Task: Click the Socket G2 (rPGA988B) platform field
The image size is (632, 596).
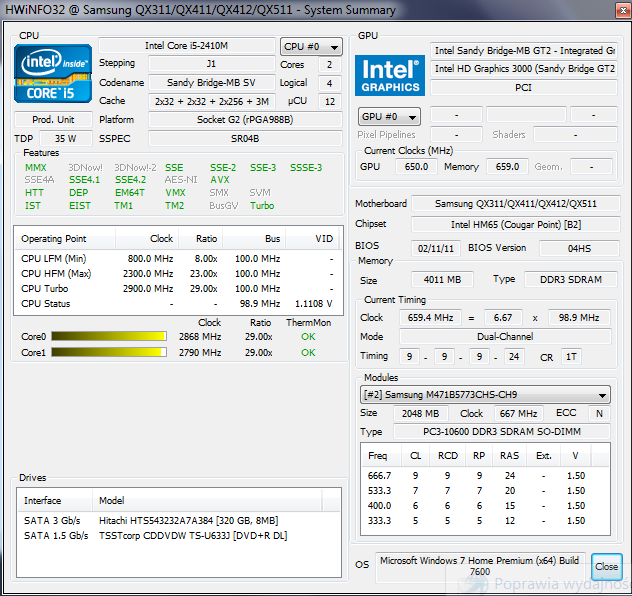Action: (245, 120)
